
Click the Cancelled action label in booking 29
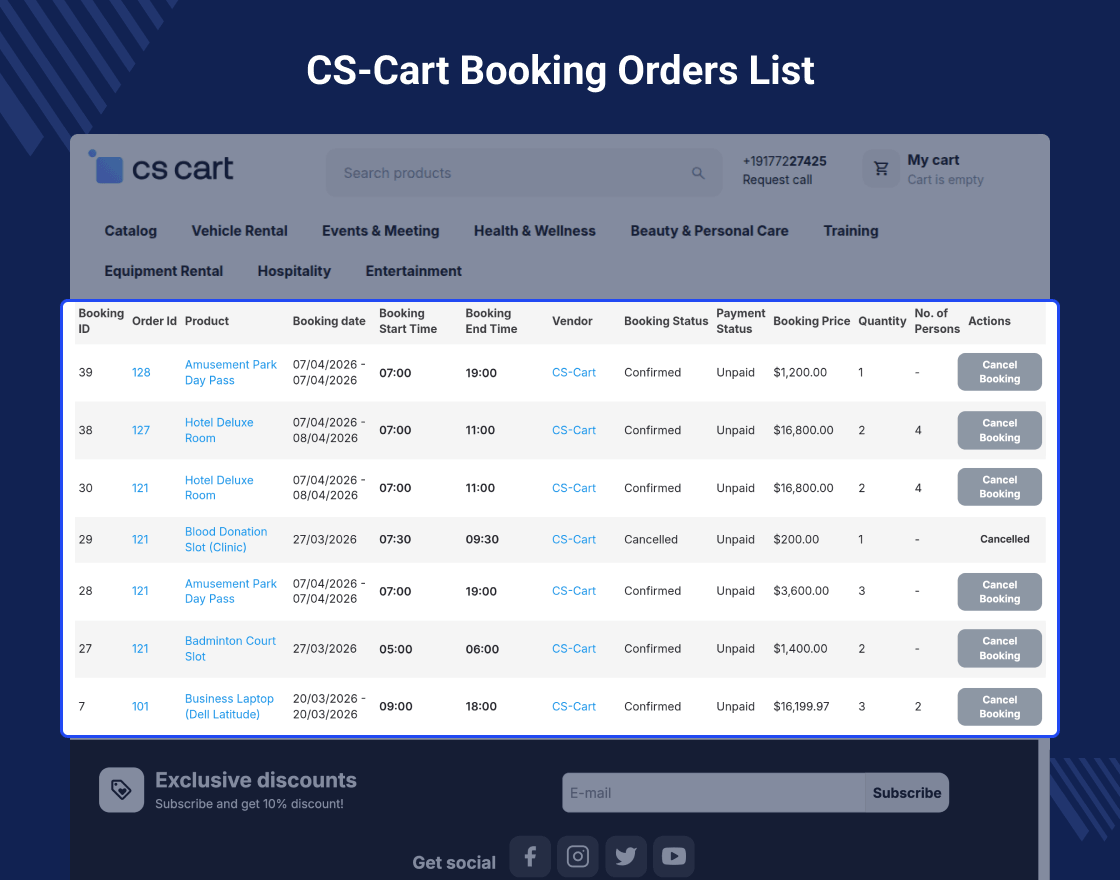(x=1004, y=539)
